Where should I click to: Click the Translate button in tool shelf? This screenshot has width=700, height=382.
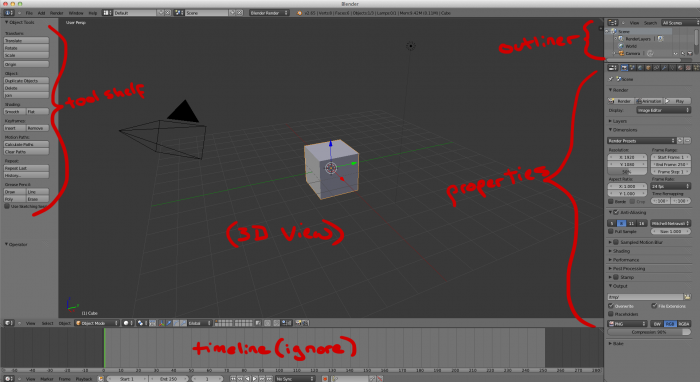tap(26, 41)
